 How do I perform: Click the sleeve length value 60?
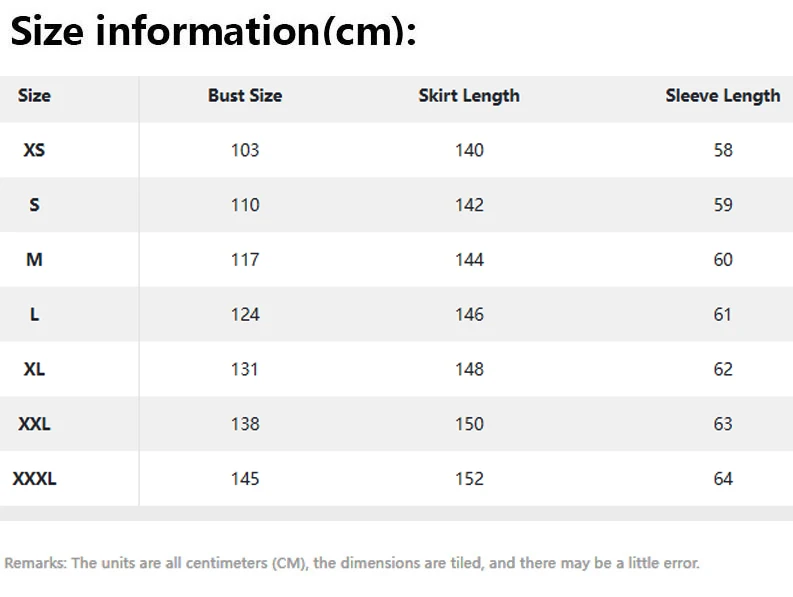pyautogui.click(x=723, y=260)
